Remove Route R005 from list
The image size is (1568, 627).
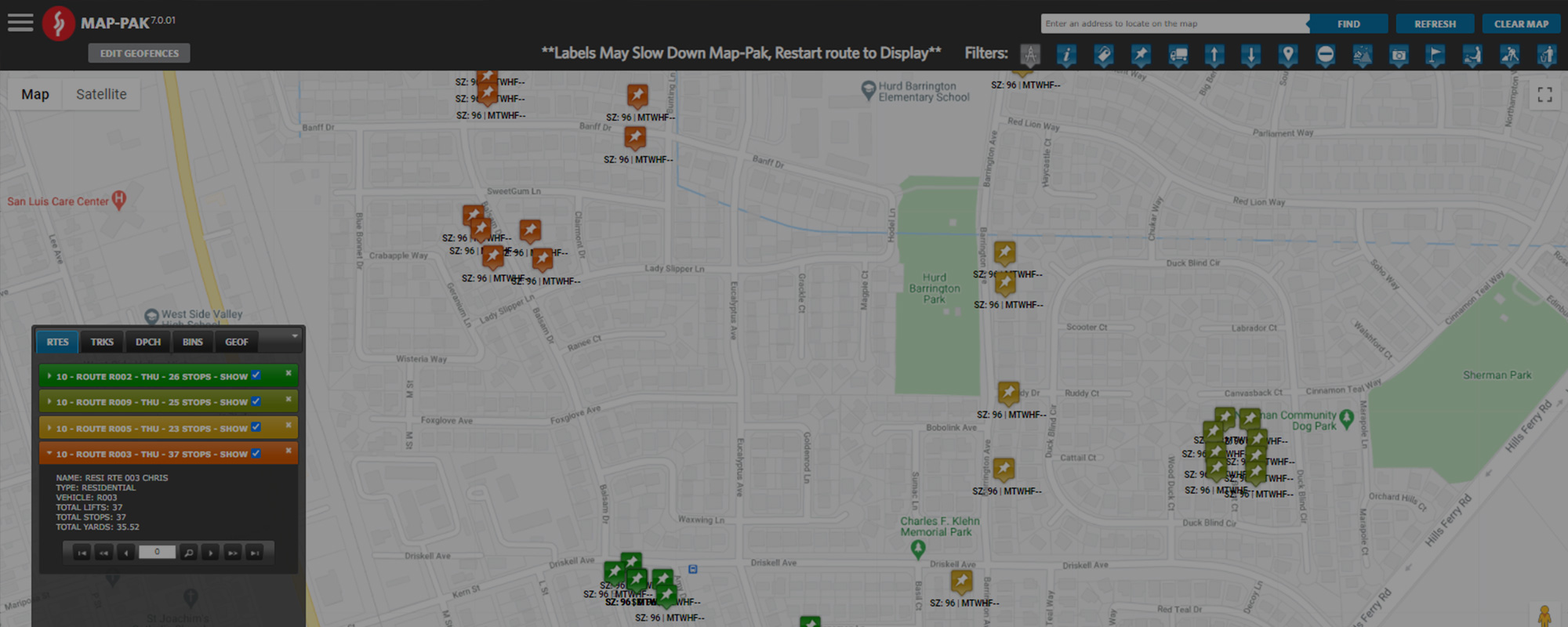(289, 425)
